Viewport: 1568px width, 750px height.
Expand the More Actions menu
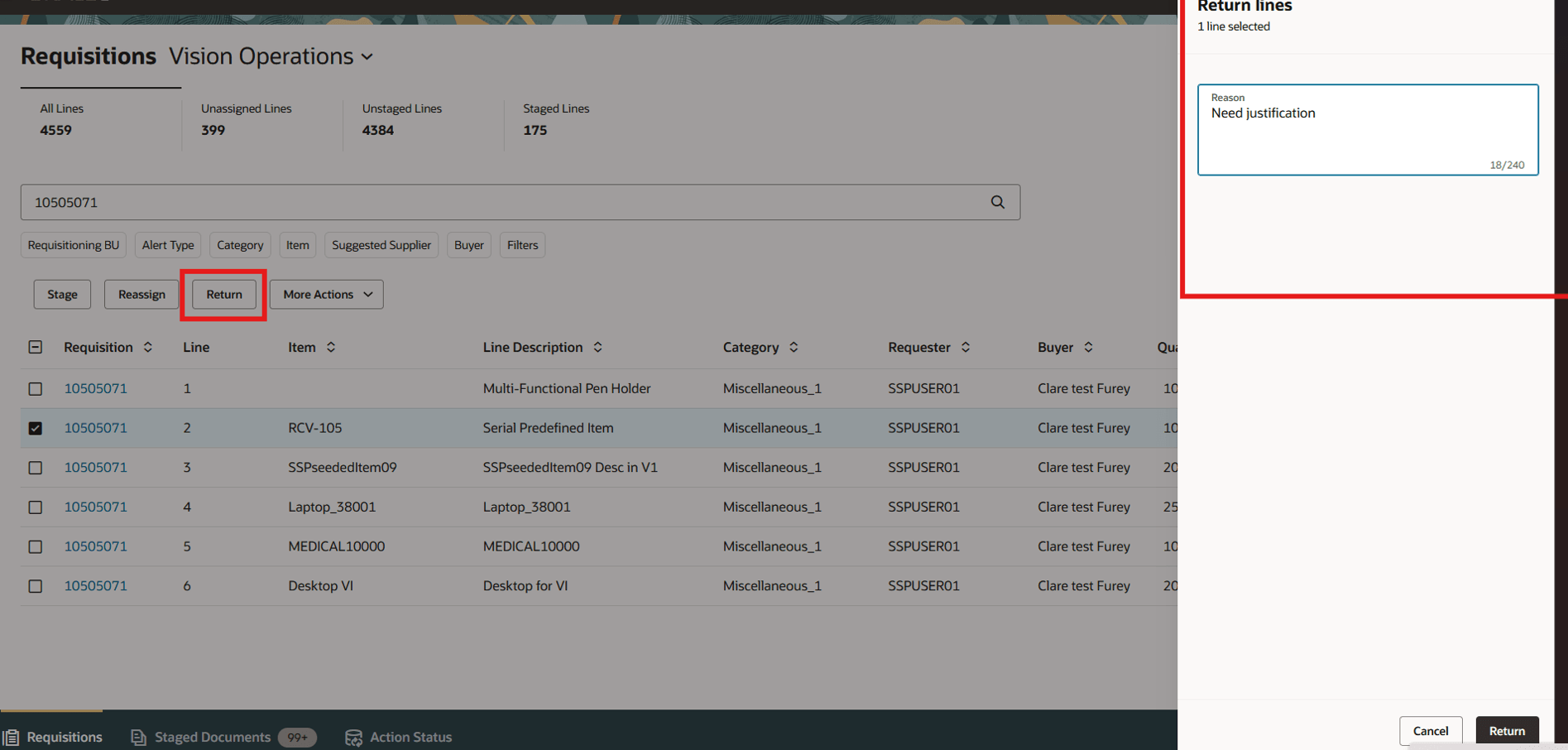click(326, 294)
